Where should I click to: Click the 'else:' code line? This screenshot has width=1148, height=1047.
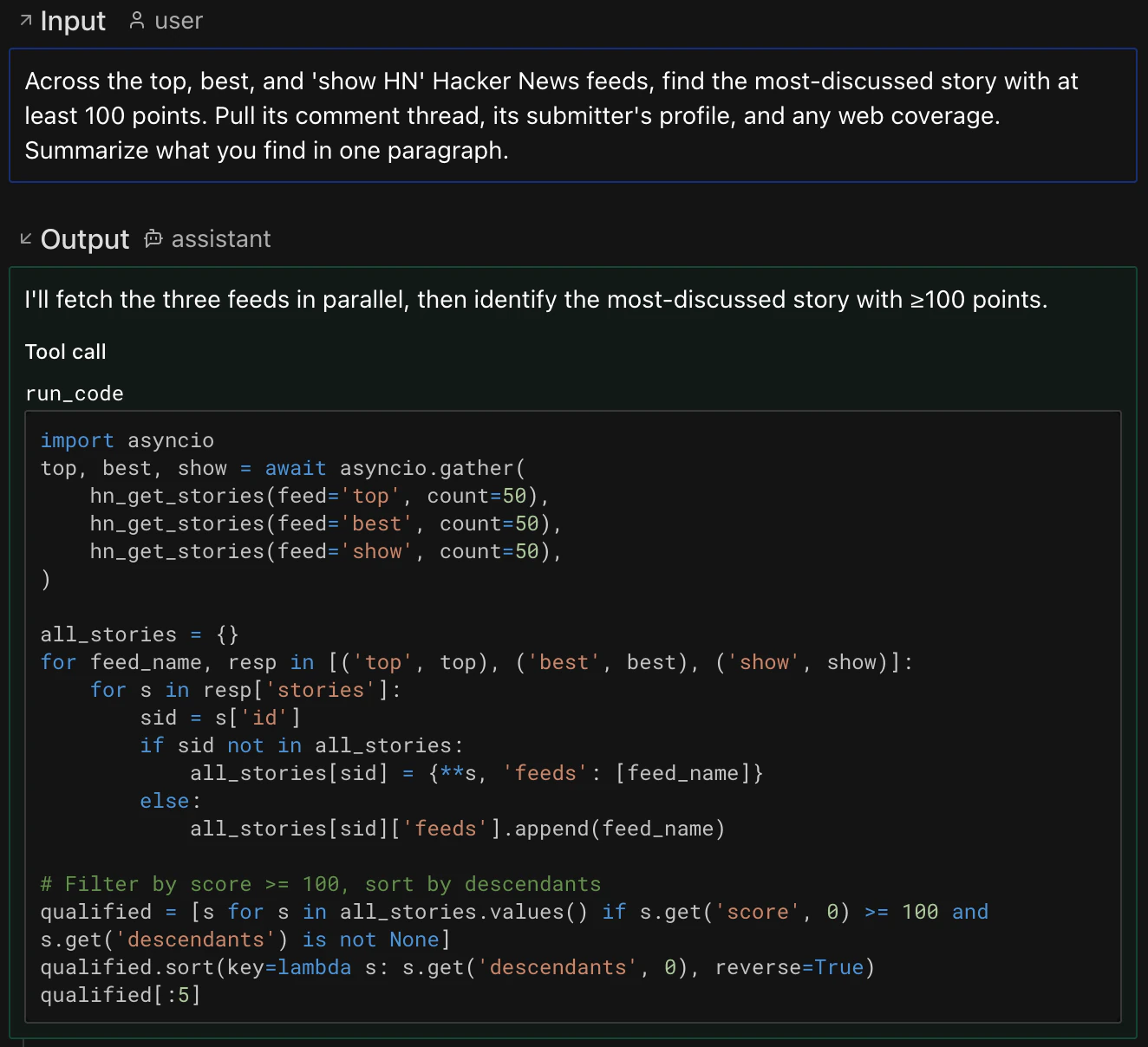click(x=171, y=801)
